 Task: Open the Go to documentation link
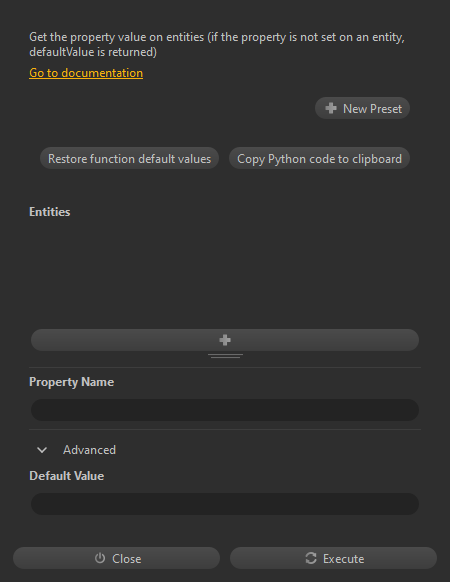[86, 73]
